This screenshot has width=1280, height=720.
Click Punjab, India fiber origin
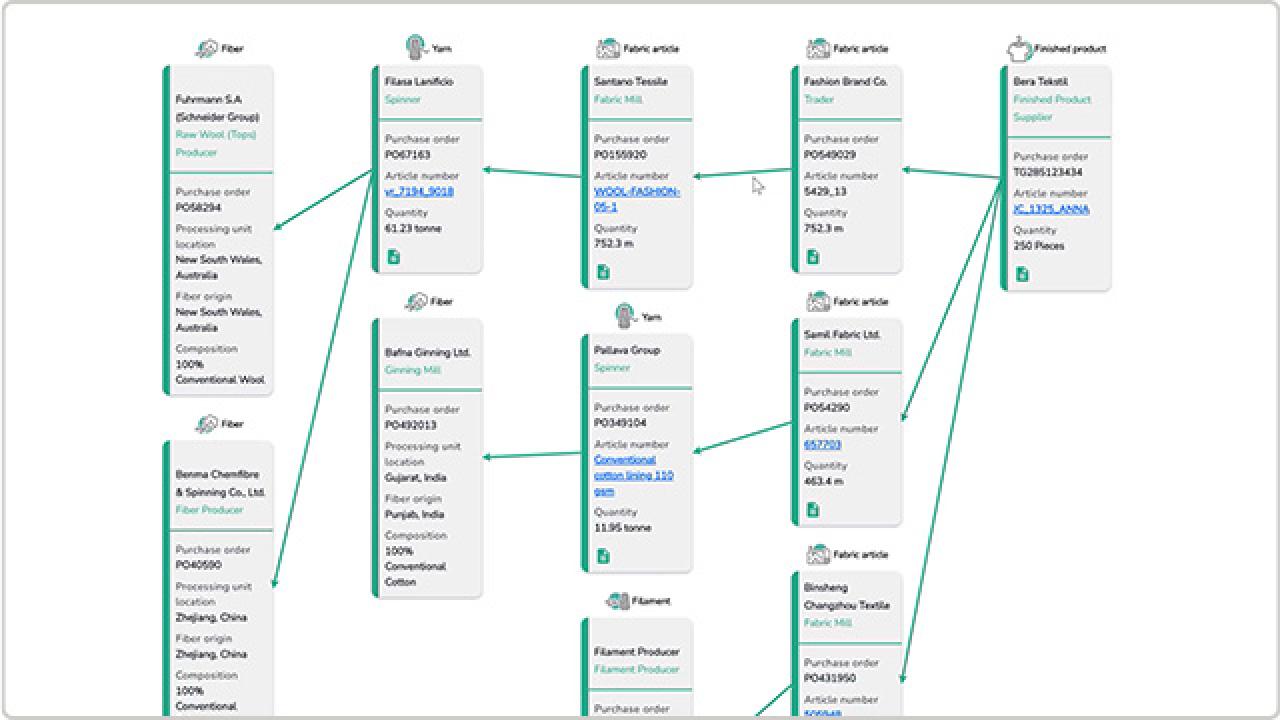click(415, 515)
